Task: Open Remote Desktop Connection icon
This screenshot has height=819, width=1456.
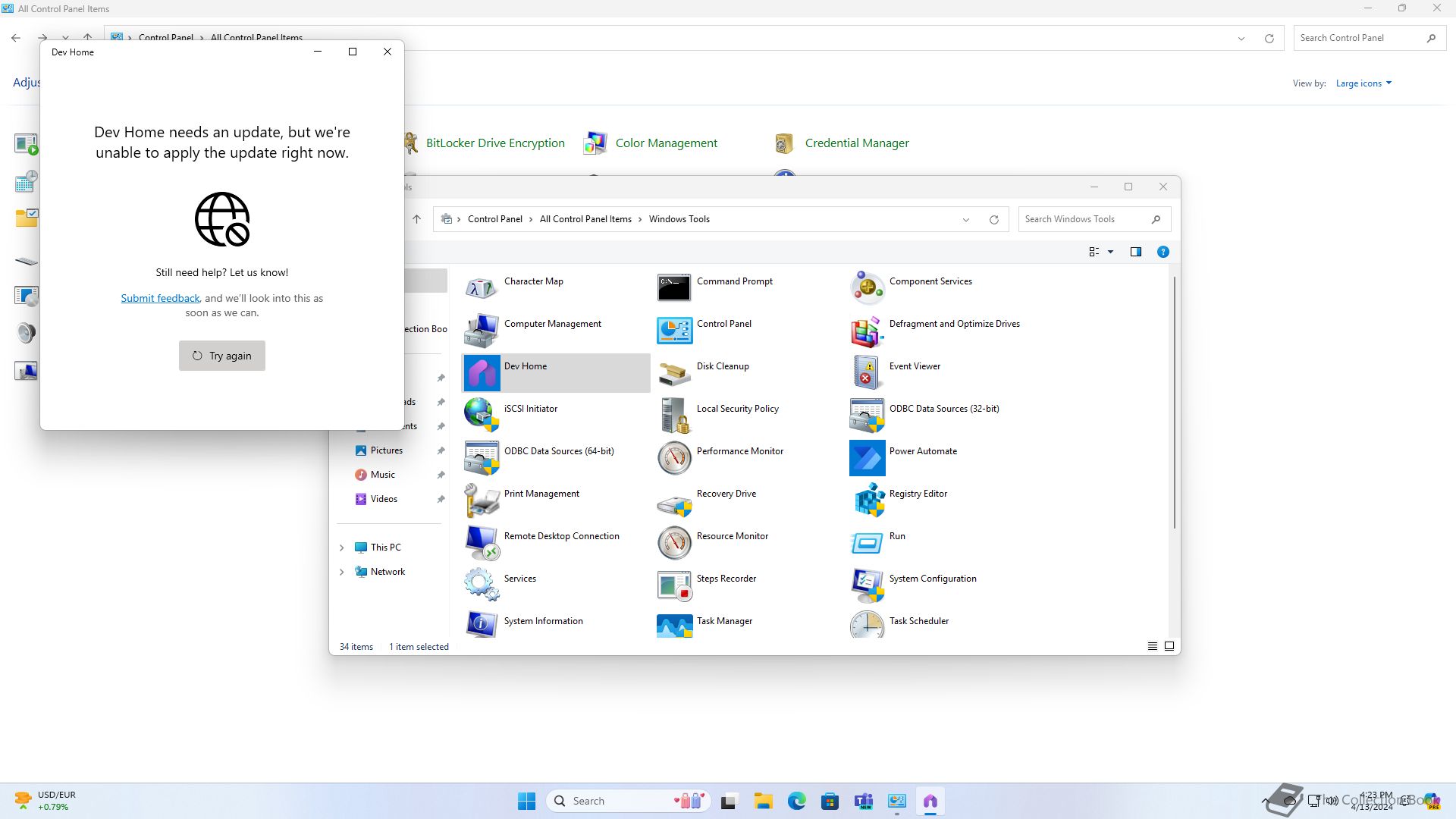Action: 482,543
